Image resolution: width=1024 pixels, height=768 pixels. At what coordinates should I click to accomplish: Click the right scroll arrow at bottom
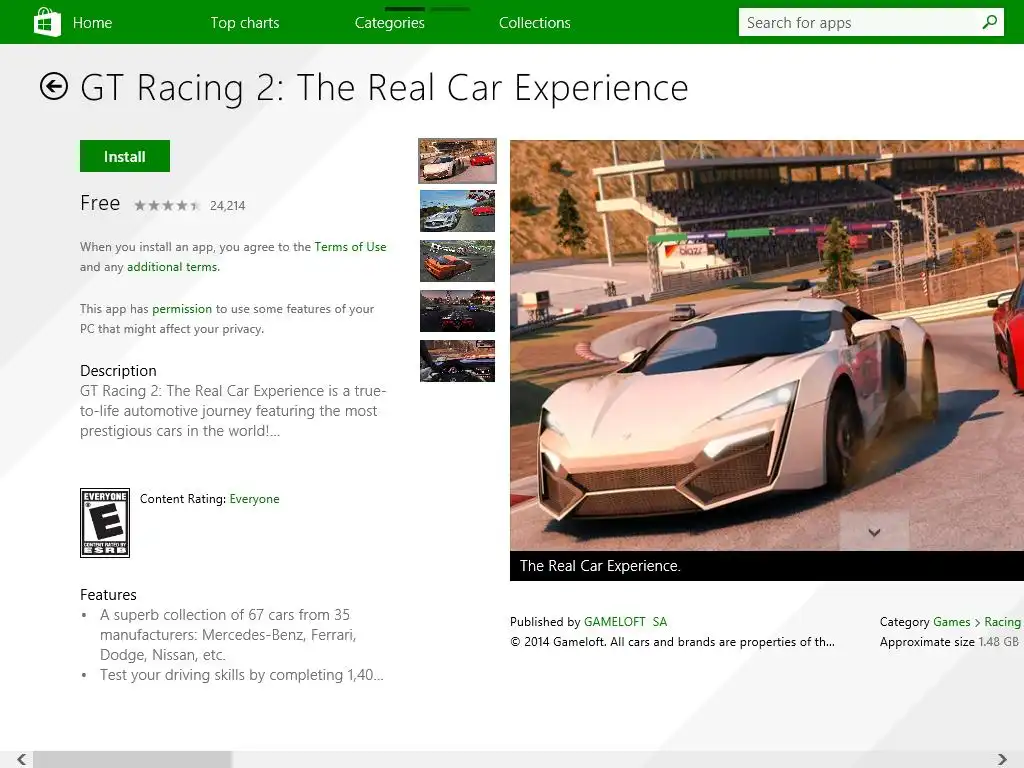[1002, 759]
